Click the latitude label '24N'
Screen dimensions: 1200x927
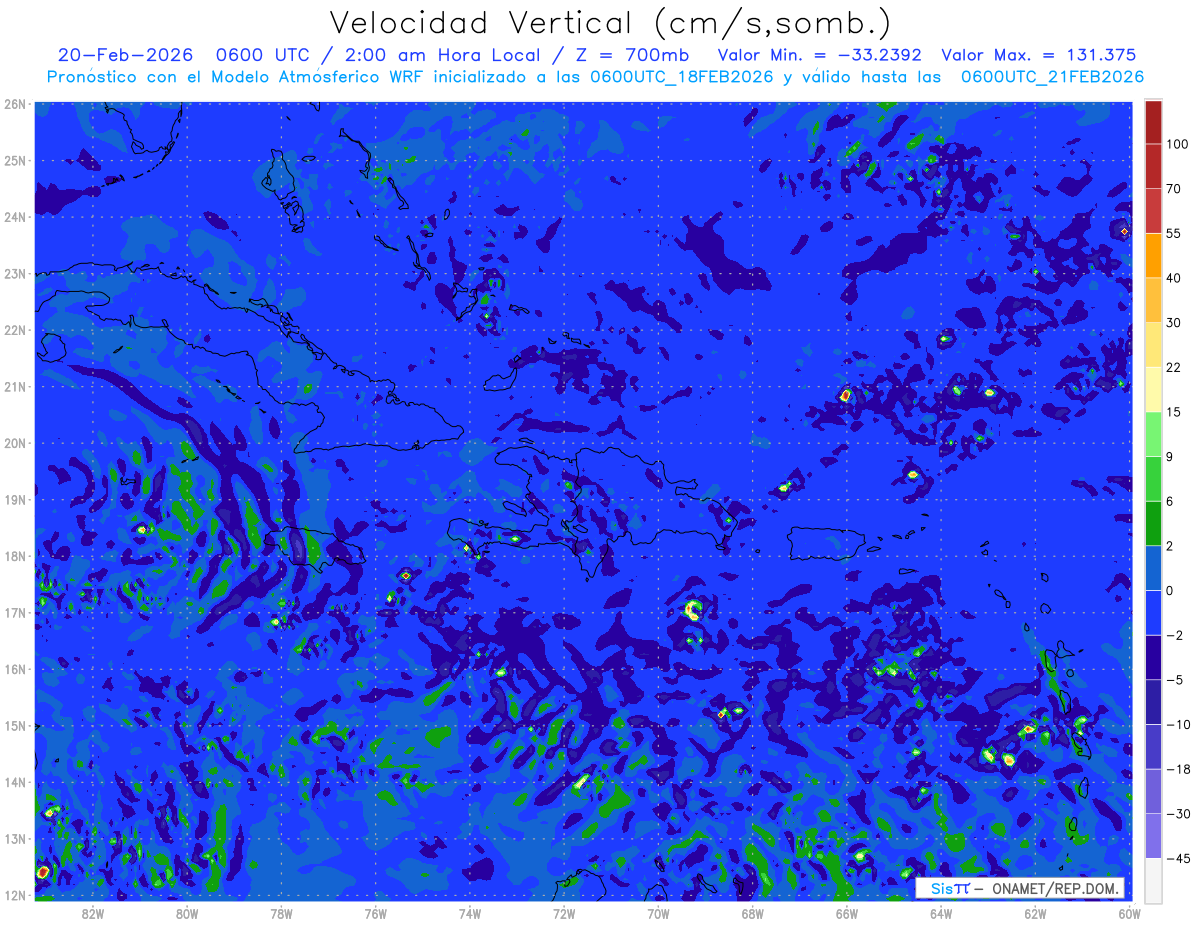[x=15, y=217]
